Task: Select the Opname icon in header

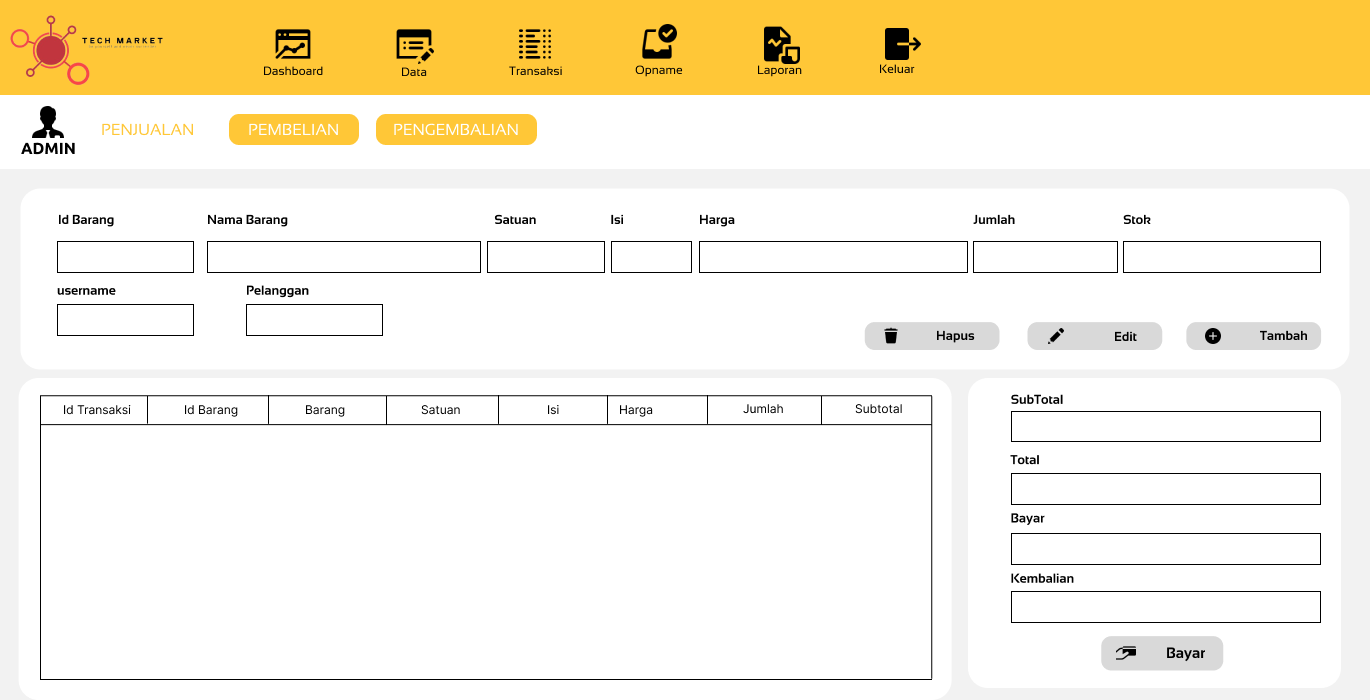Action: coord(659,43)
